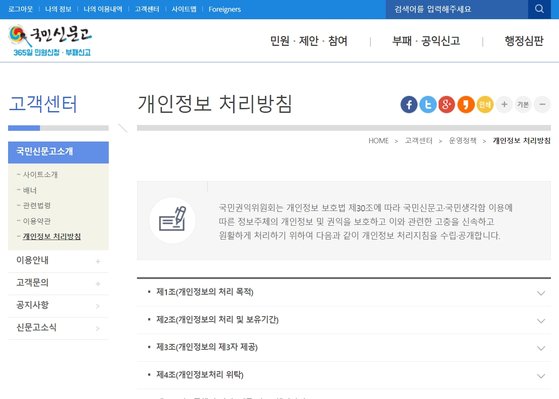Open 사이트맵 link
Screen dimensions: 559x399
(184, 9)
